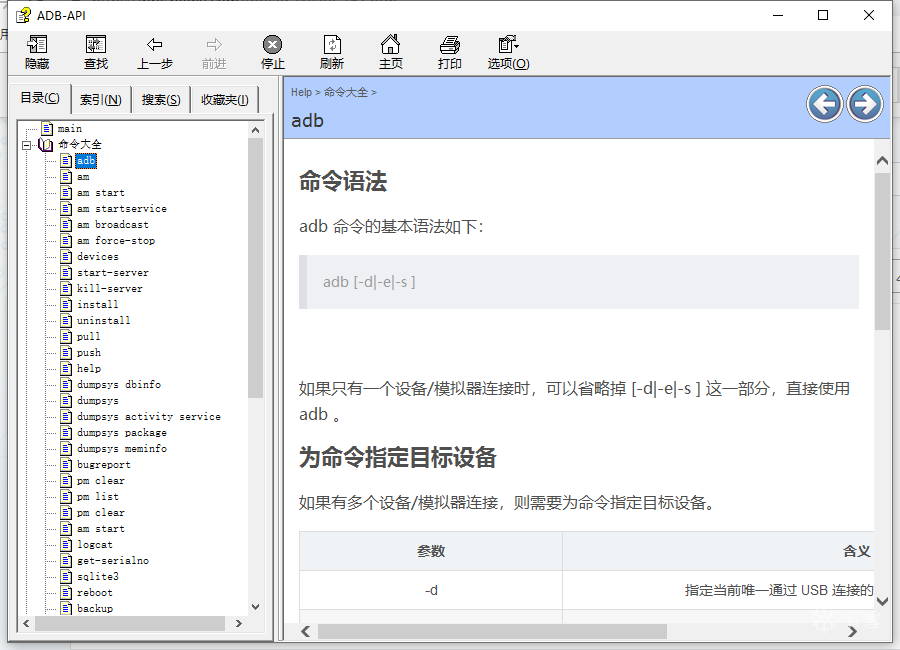Click the ADB-API title bar app icon
Viewport: 900px width, 650px height.
click(x=23, y=15)
